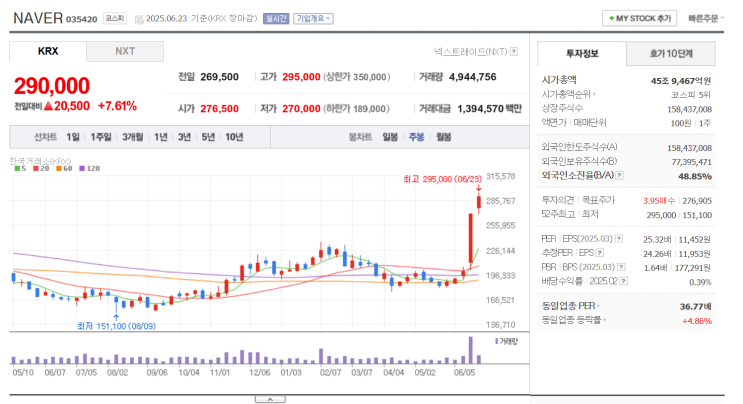Open 동일업종 등락률 link
743x404 pixels.
(x=571, y=320)
